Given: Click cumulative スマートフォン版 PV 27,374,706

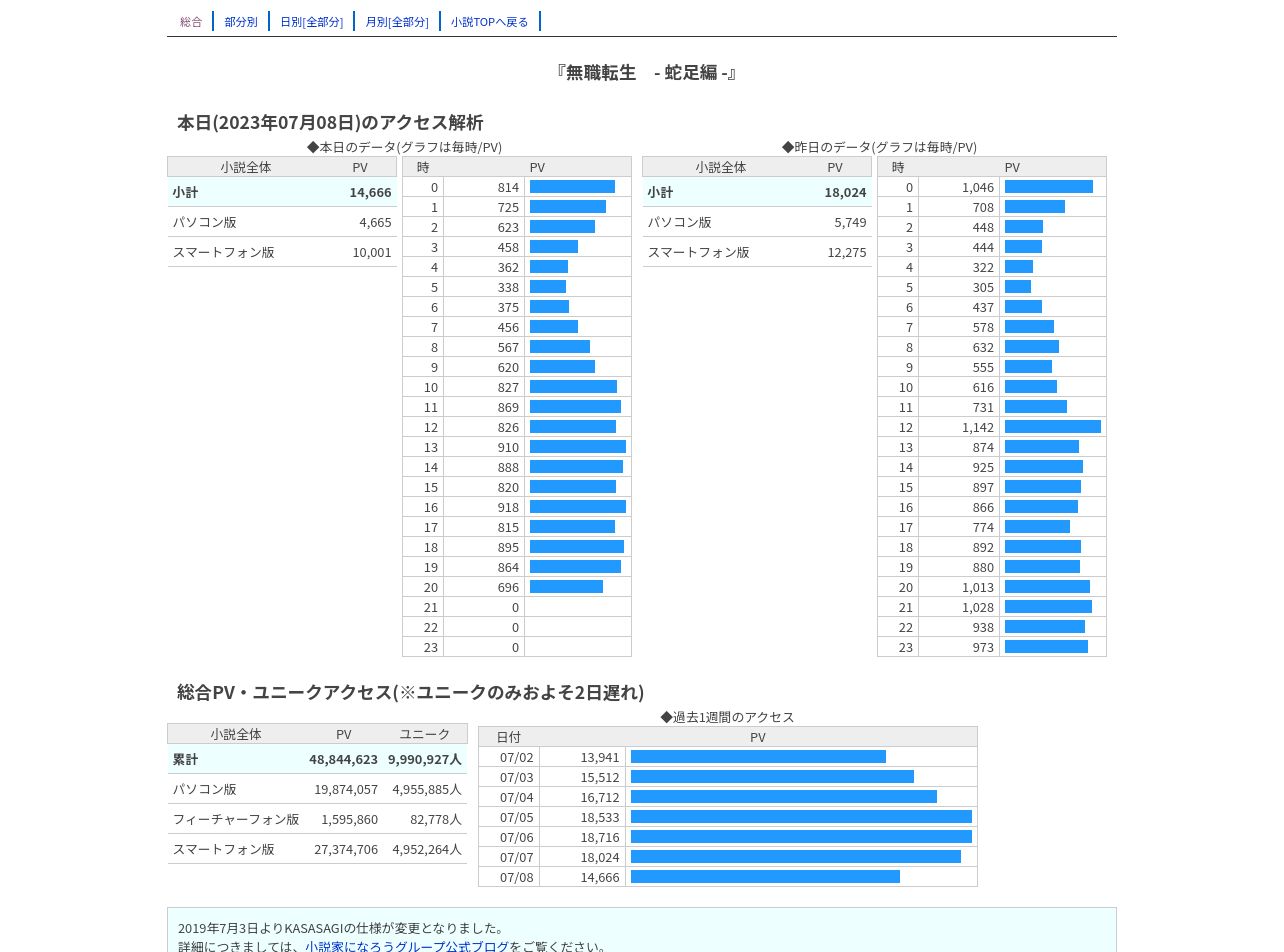Looking at the screenshot, I should 346,849.
